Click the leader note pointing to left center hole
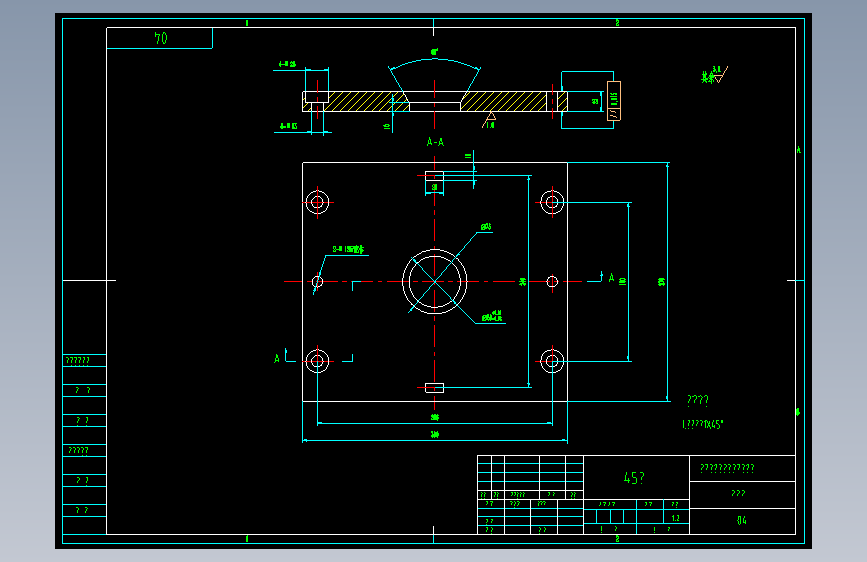Image resolution: width=867 pixels, height=562 pixels. point(348,249)
